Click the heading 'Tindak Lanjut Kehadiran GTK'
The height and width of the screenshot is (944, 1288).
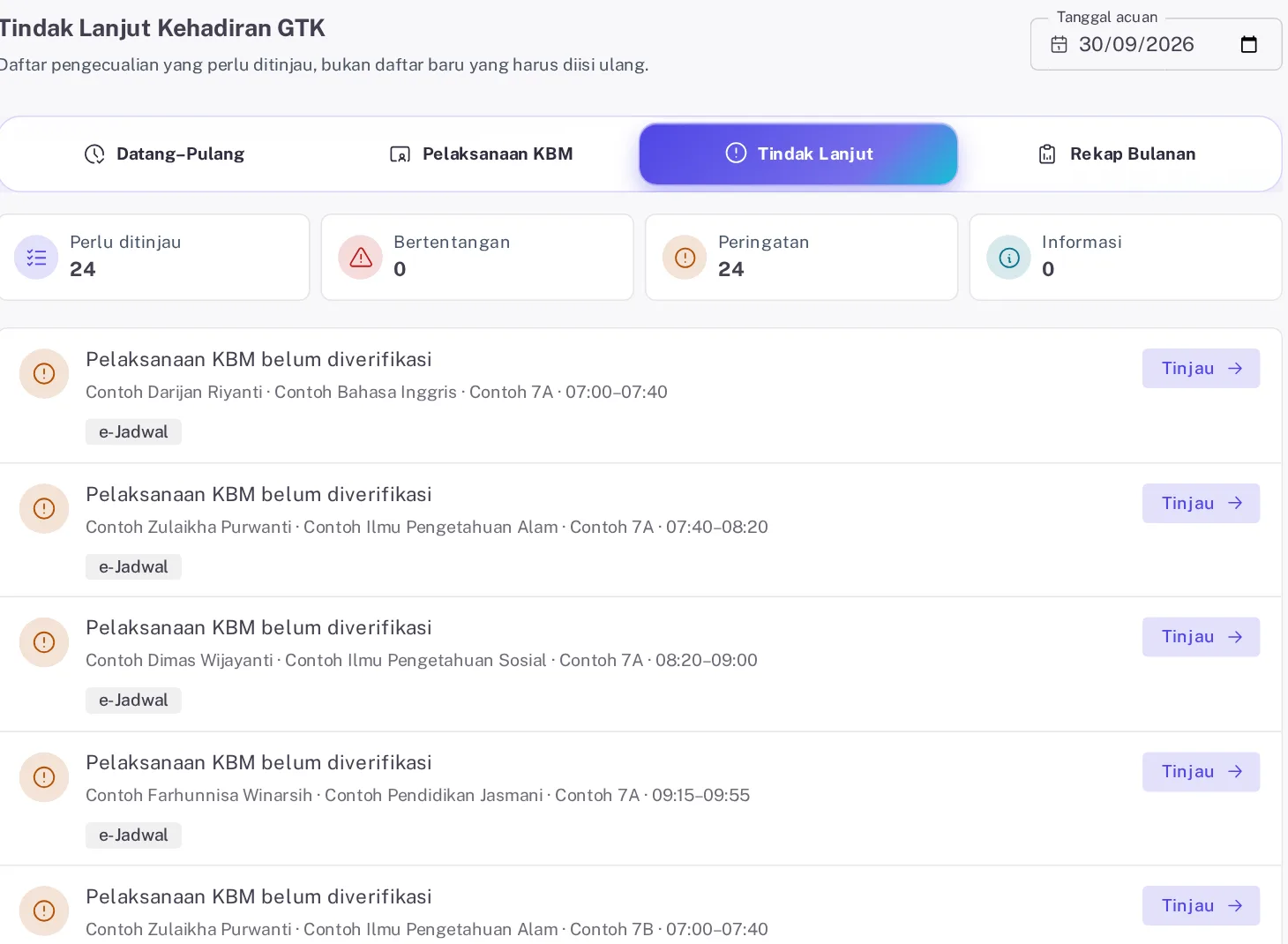(x=161, y=28)
